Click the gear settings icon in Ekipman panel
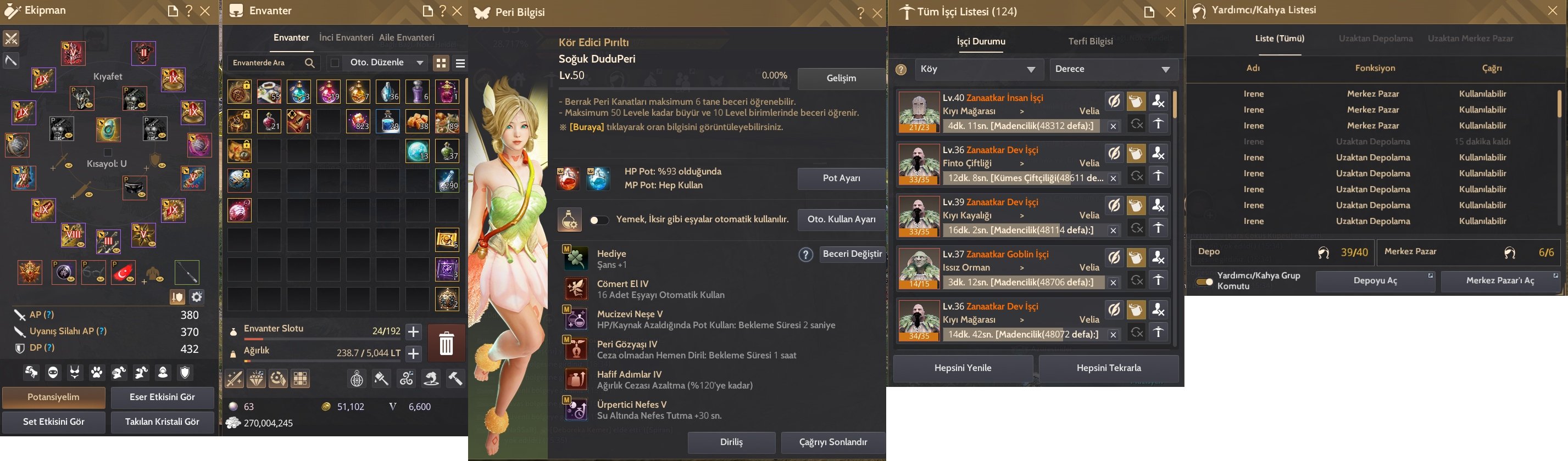1568x461 pixels. pos(197,297)
